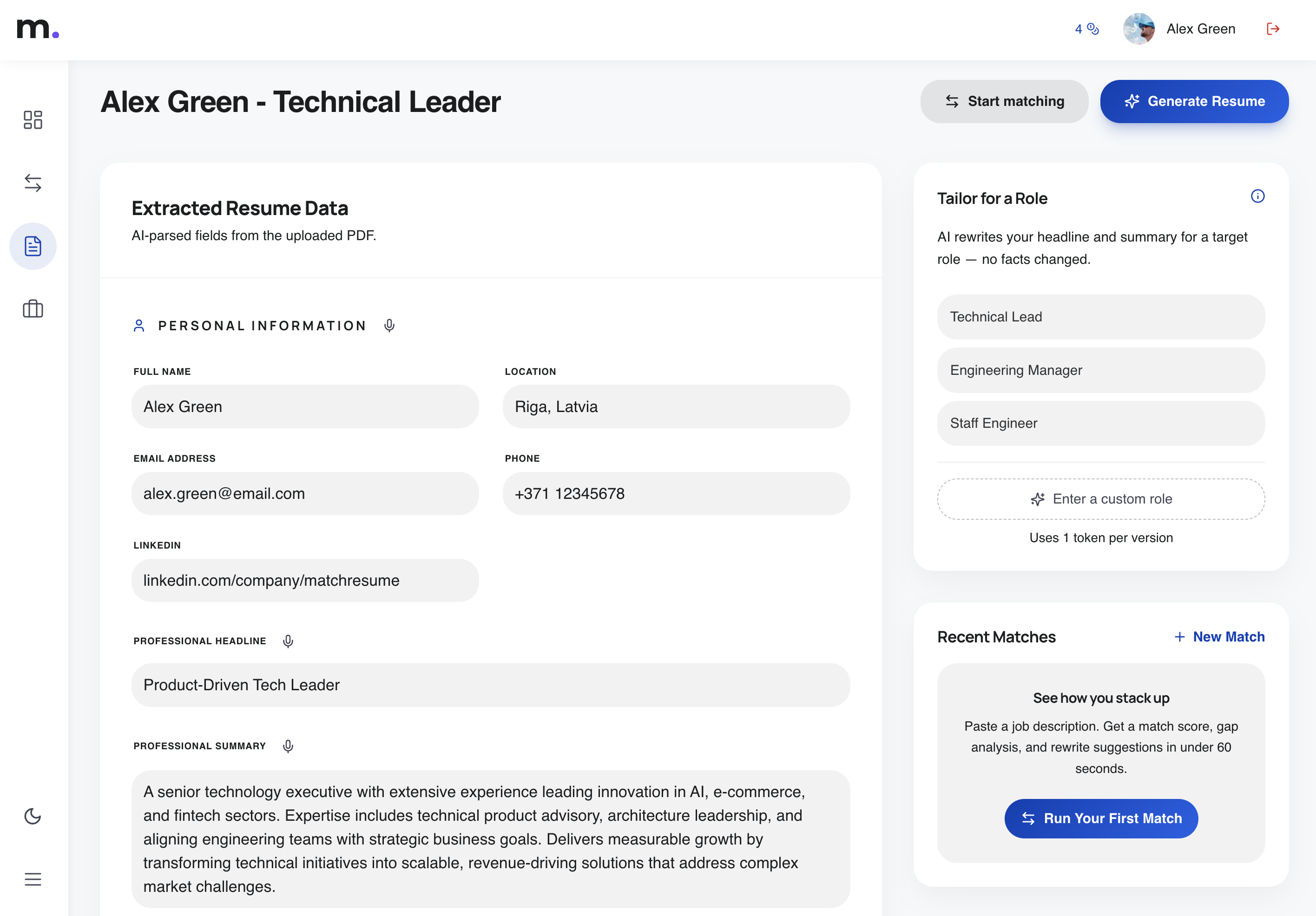The height and width of the screenshot is (916, 1316).
Task: Select the Technical Lead role option
Action: pyautogui.click(x=1101, y=317)
